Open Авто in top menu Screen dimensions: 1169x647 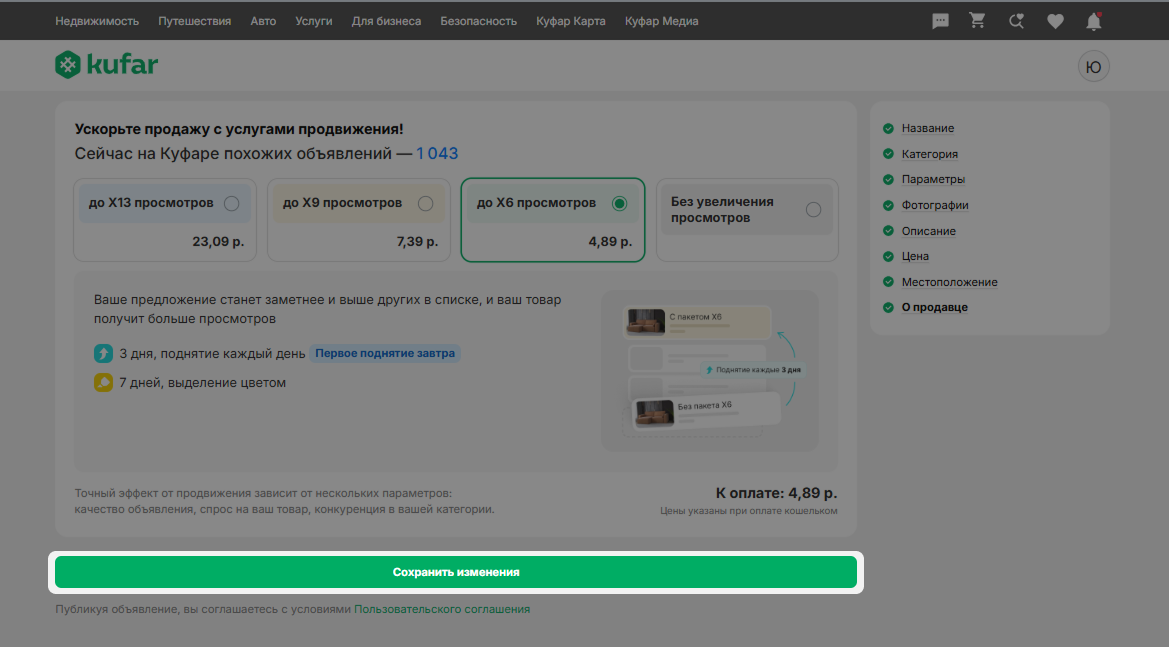tap(263, 21)
